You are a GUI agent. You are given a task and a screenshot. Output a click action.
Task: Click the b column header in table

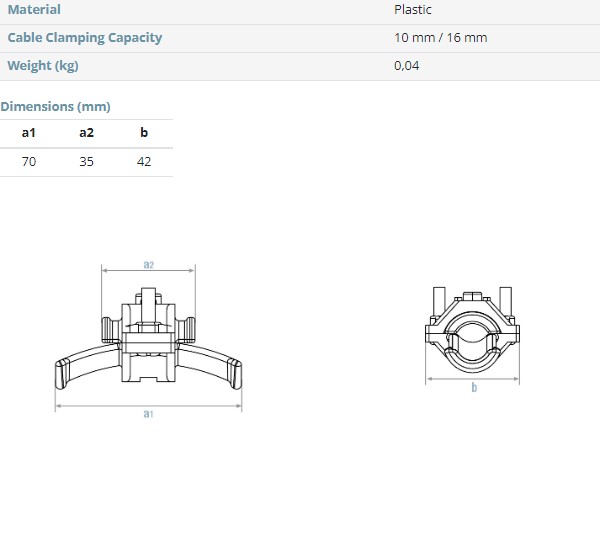pos(144,133)
